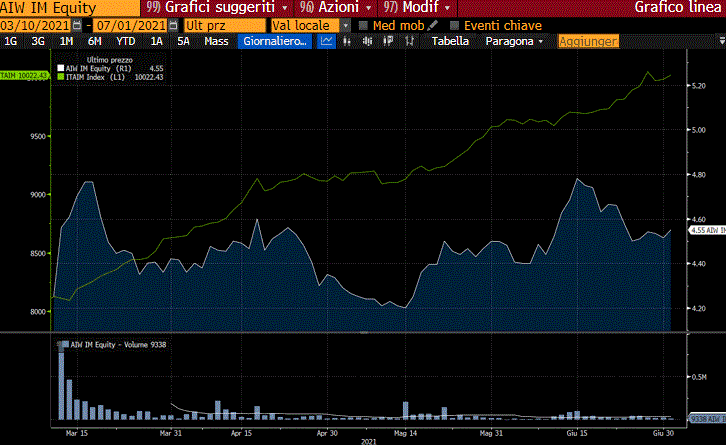The width and height of the screenshot is (726, 445).
Task: Click the Aggiunger input field
Action: tap(588, 41)
